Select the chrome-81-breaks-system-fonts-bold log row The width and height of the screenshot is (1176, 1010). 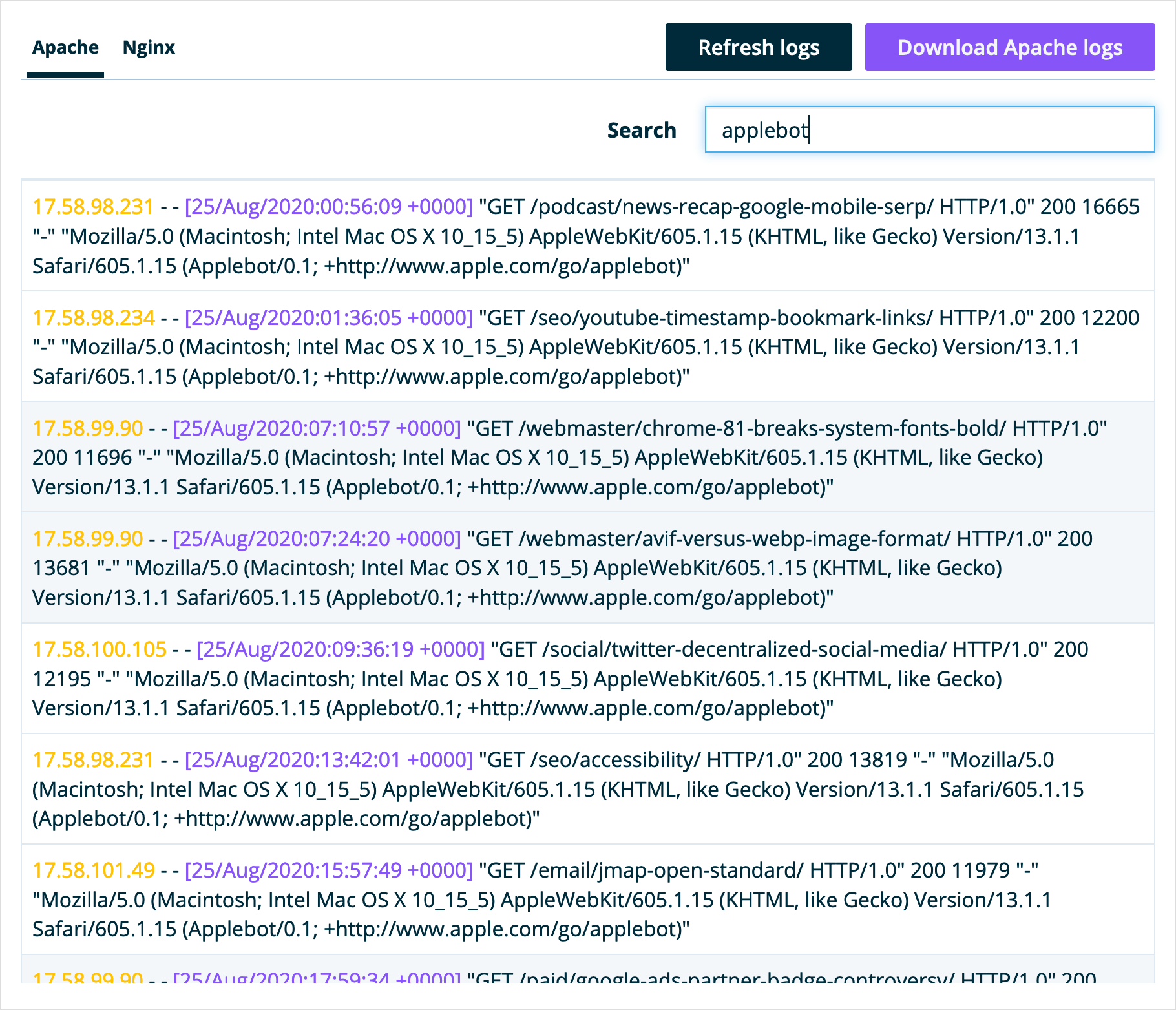tap(588, 457)
